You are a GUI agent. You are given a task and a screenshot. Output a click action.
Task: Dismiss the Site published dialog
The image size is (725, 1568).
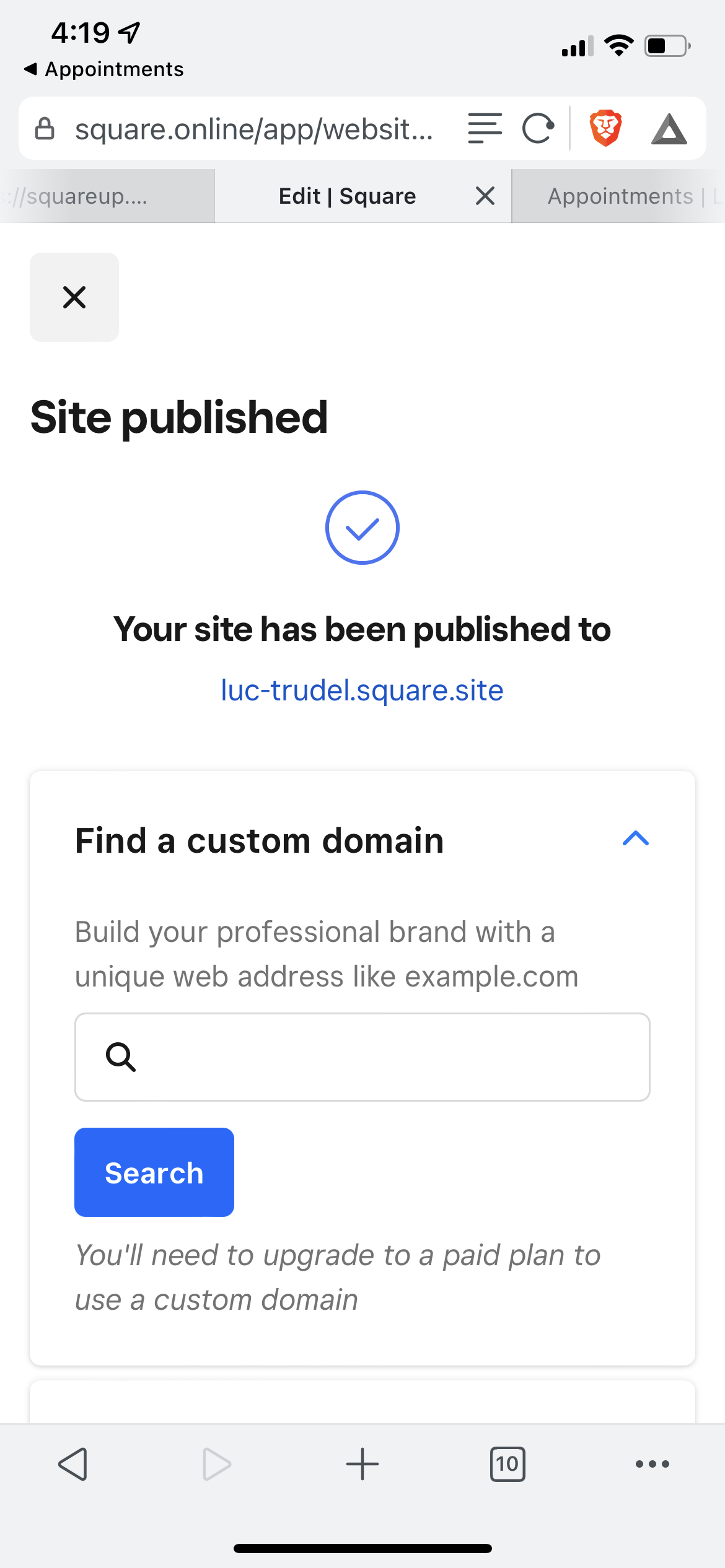[x=74, y=297]
